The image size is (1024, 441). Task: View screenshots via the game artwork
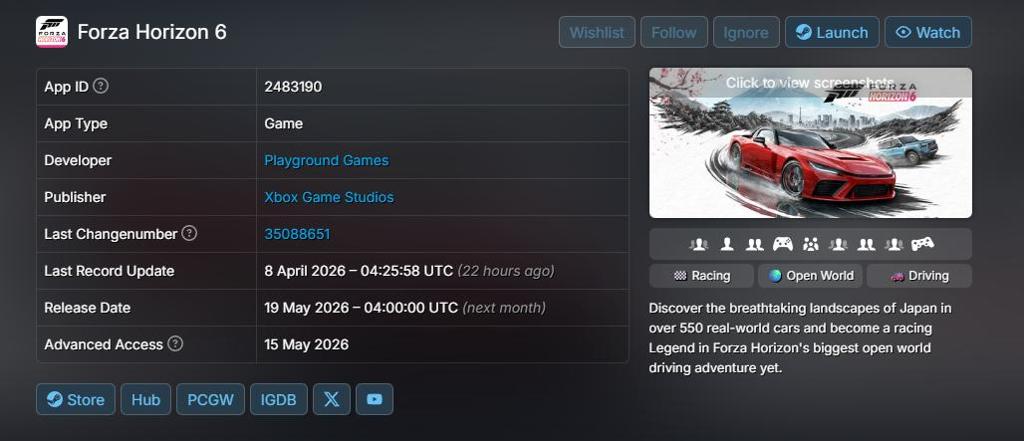(810, 143)
